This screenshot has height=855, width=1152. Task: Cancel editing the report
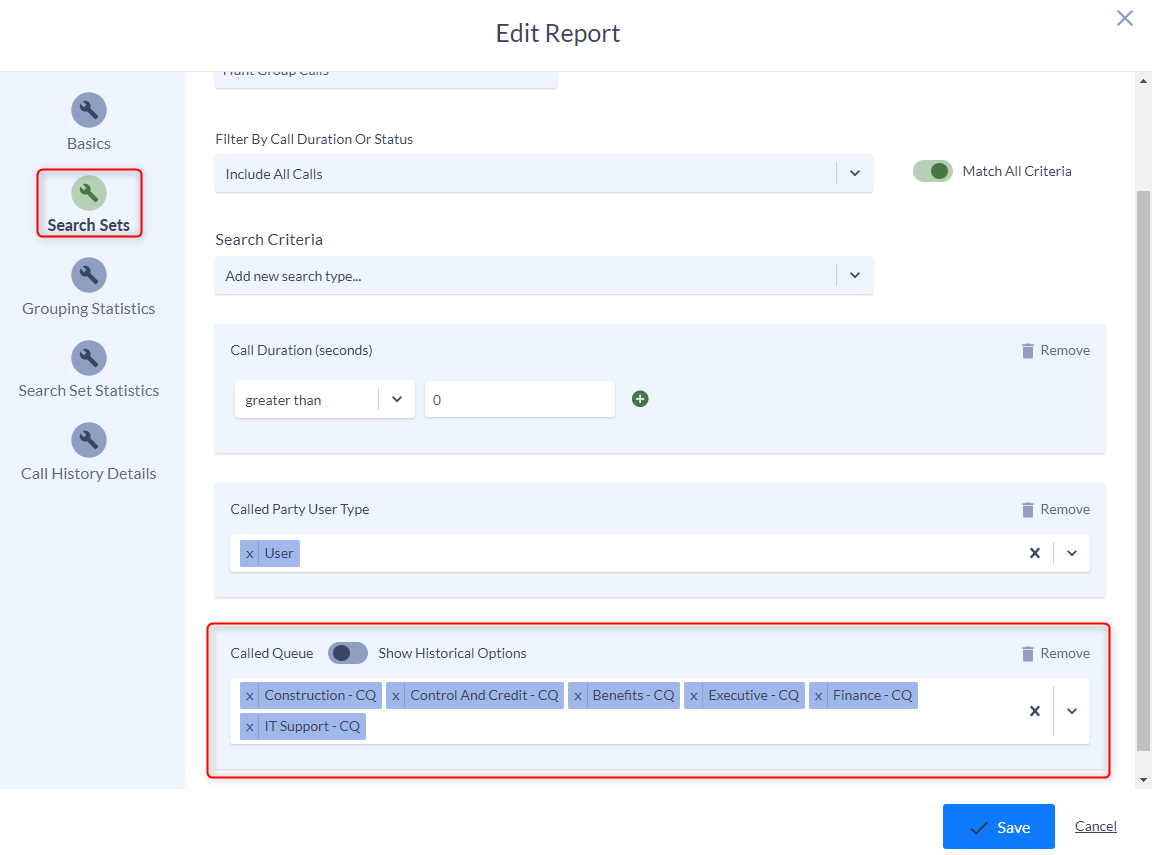pyautogui.click(x=1095, y=826)
